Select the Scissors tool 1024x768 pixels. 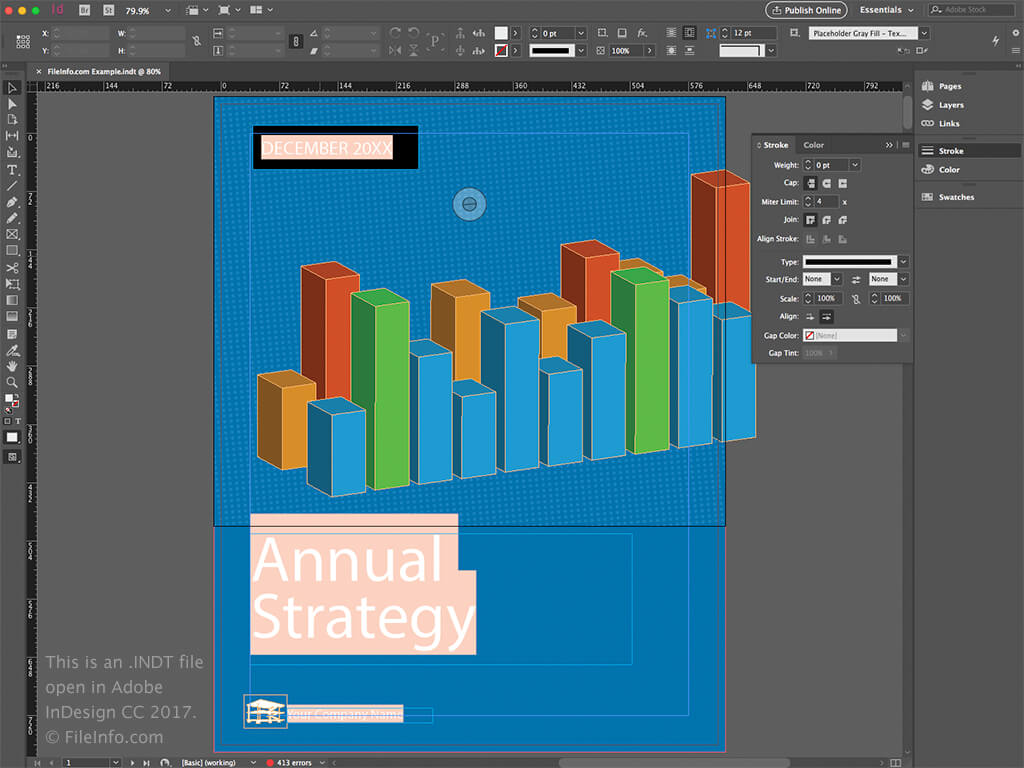[x=12, y=268]
